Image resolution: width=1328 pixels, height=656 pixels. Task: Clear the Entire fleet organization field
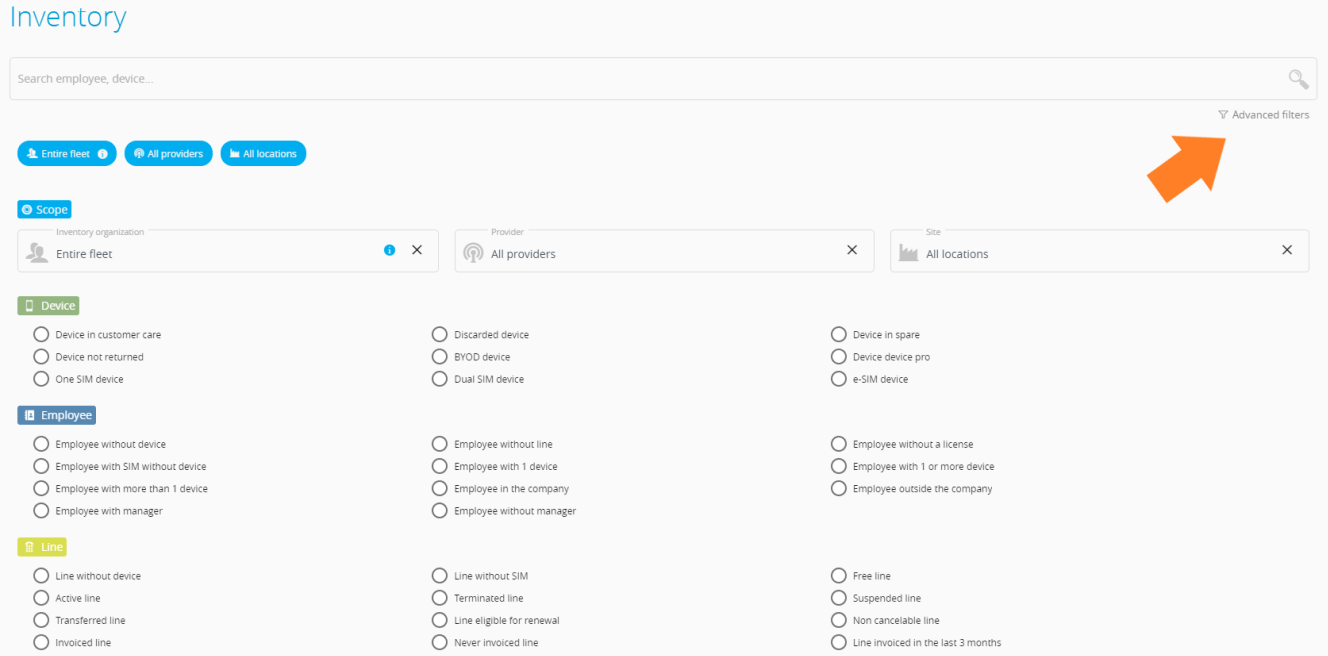click(417, 250)
